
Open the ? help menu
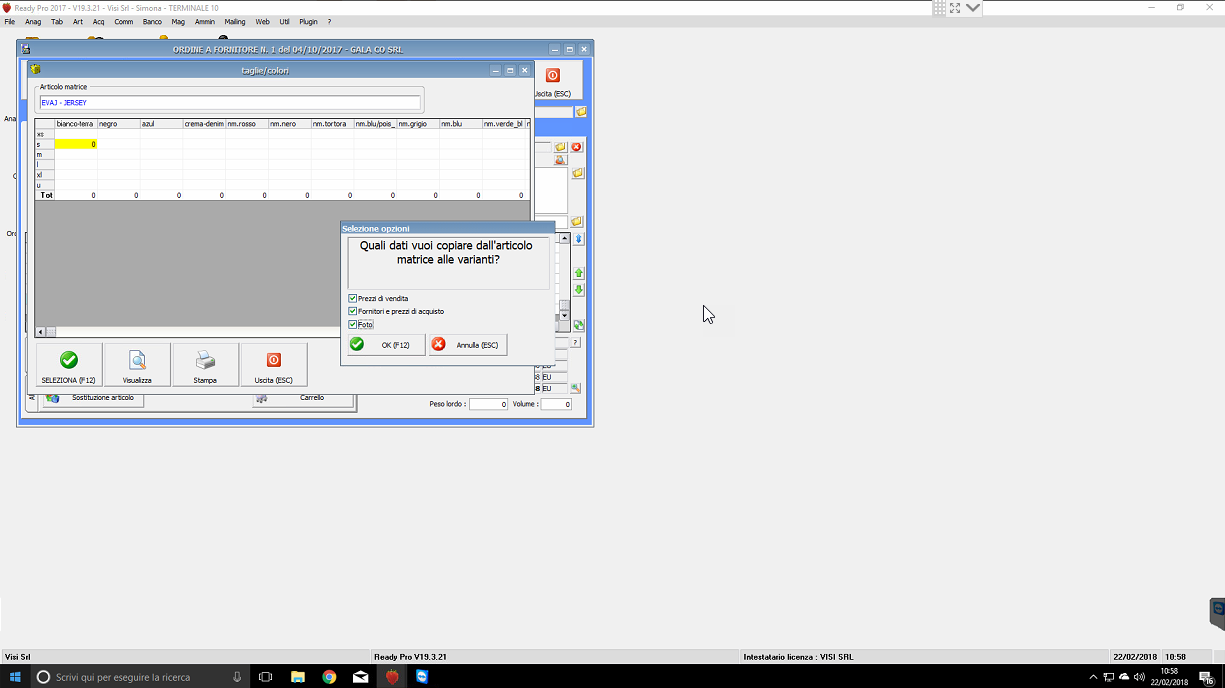tap(329, 21)
